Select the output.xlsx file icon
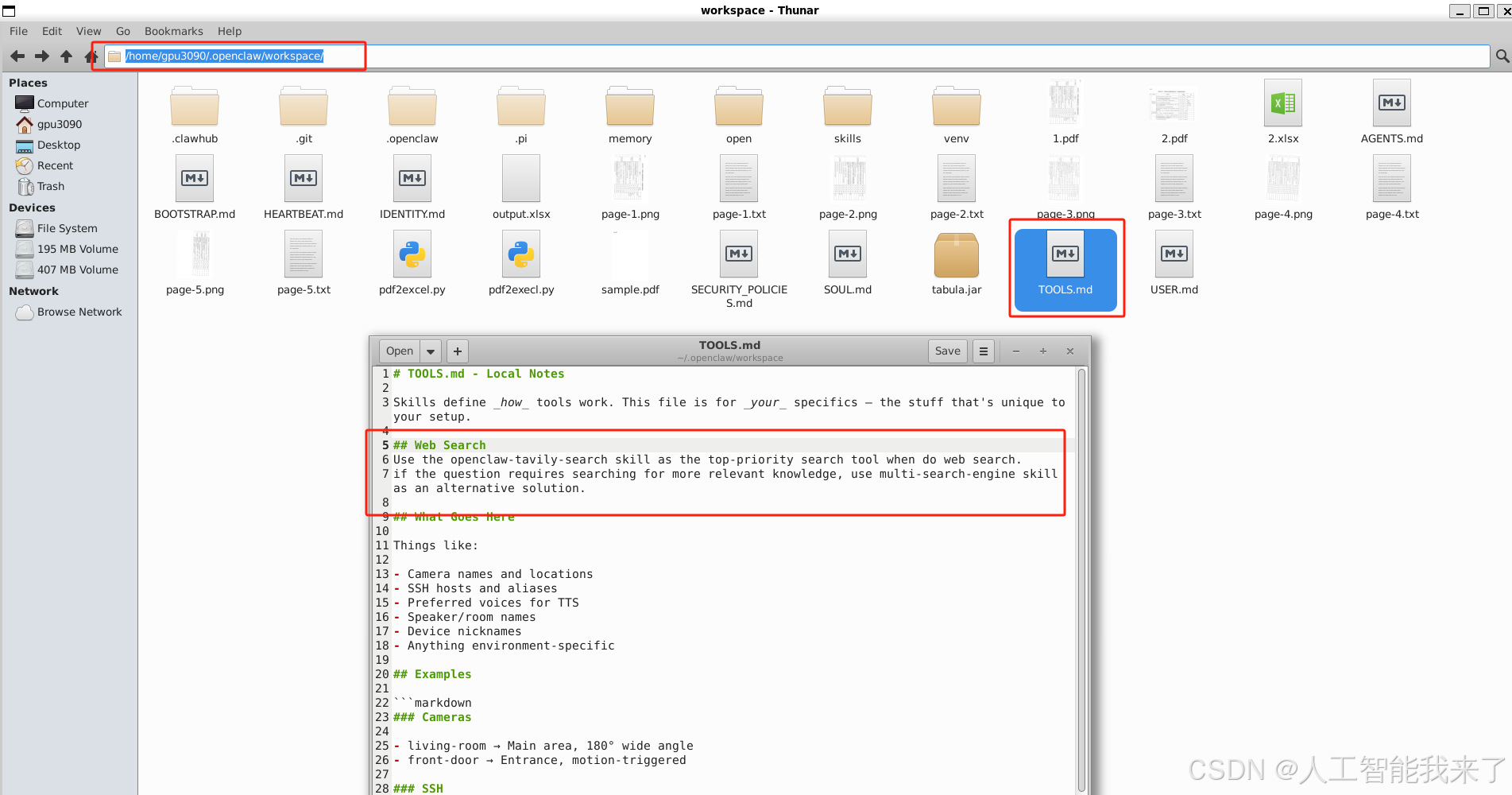 [x=521, y=178]
